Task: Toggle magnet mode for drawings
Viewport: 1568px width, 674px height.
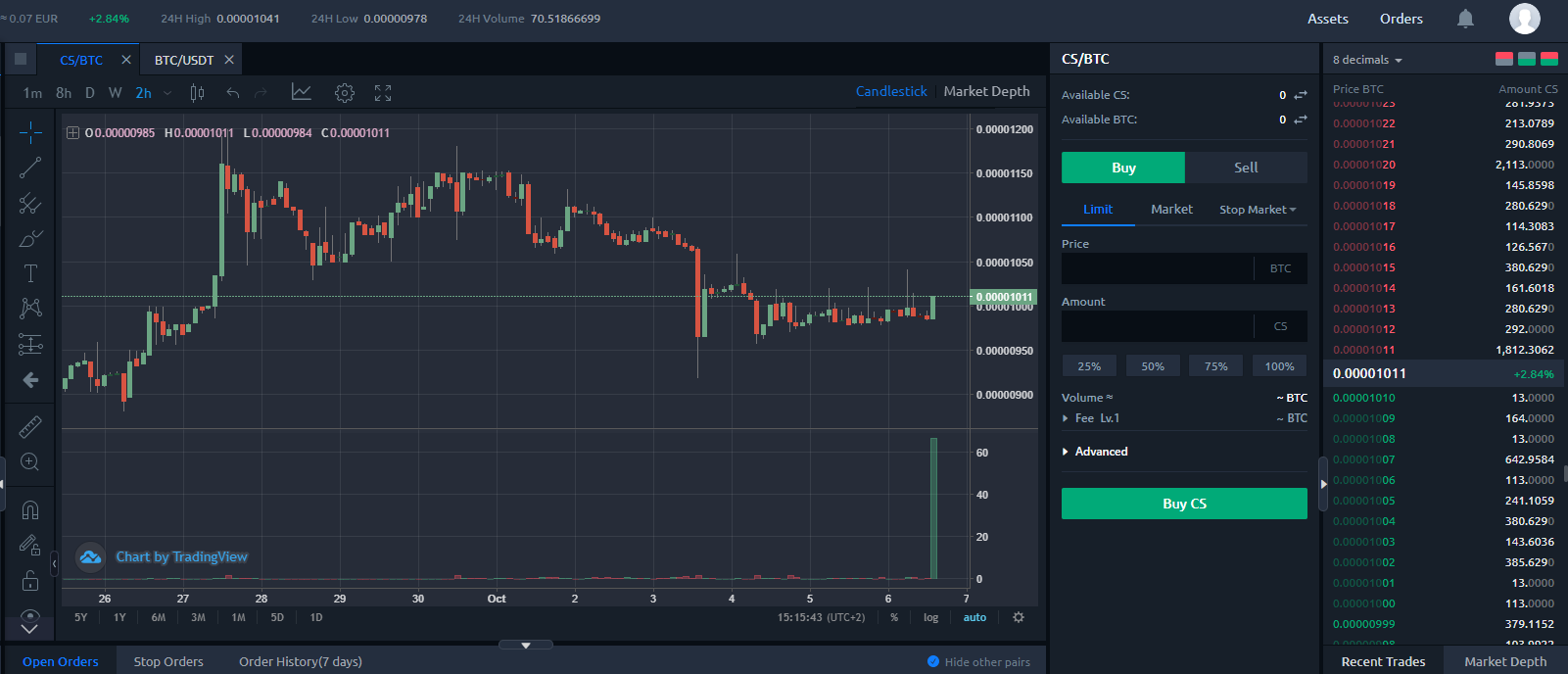Action: point(30,510)
